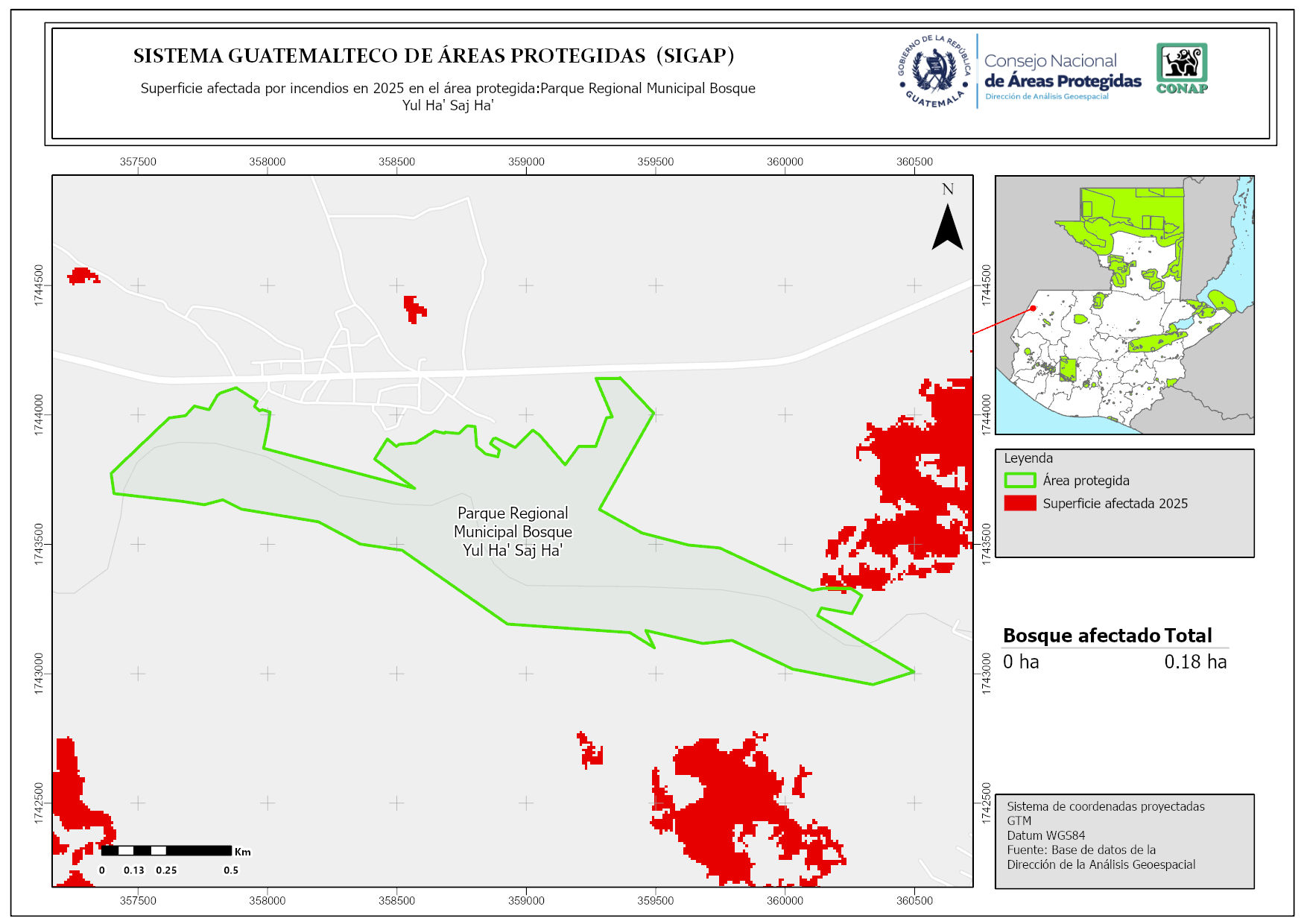
Task: Click the Consejo Nacional de Áreas Protegidas text
Action: click(1062, 72)
